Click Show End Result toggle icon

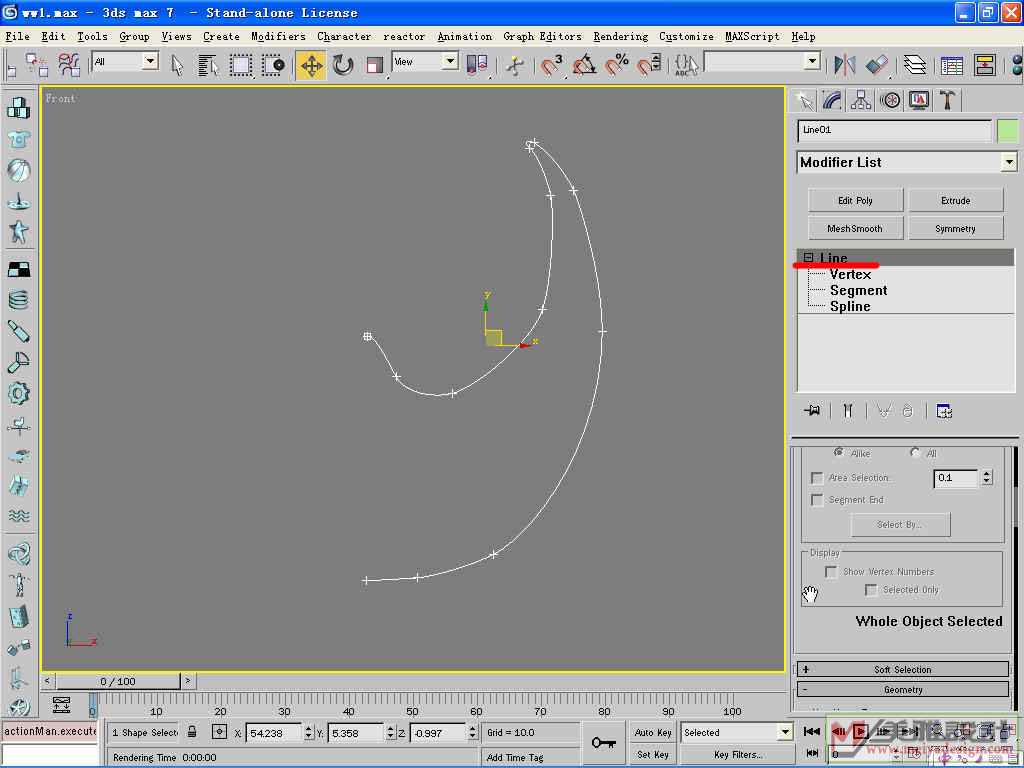[x=848, y=411]
